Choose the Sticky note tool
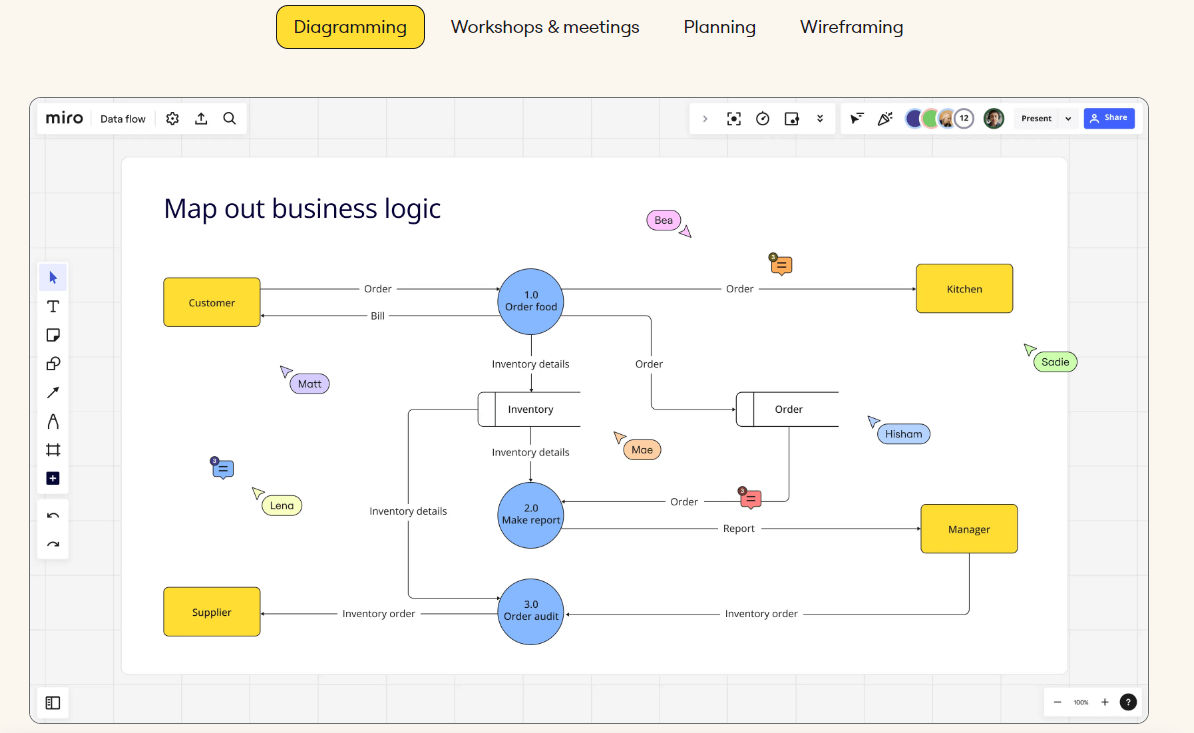Screen dimensions: 1194x733 53,335
